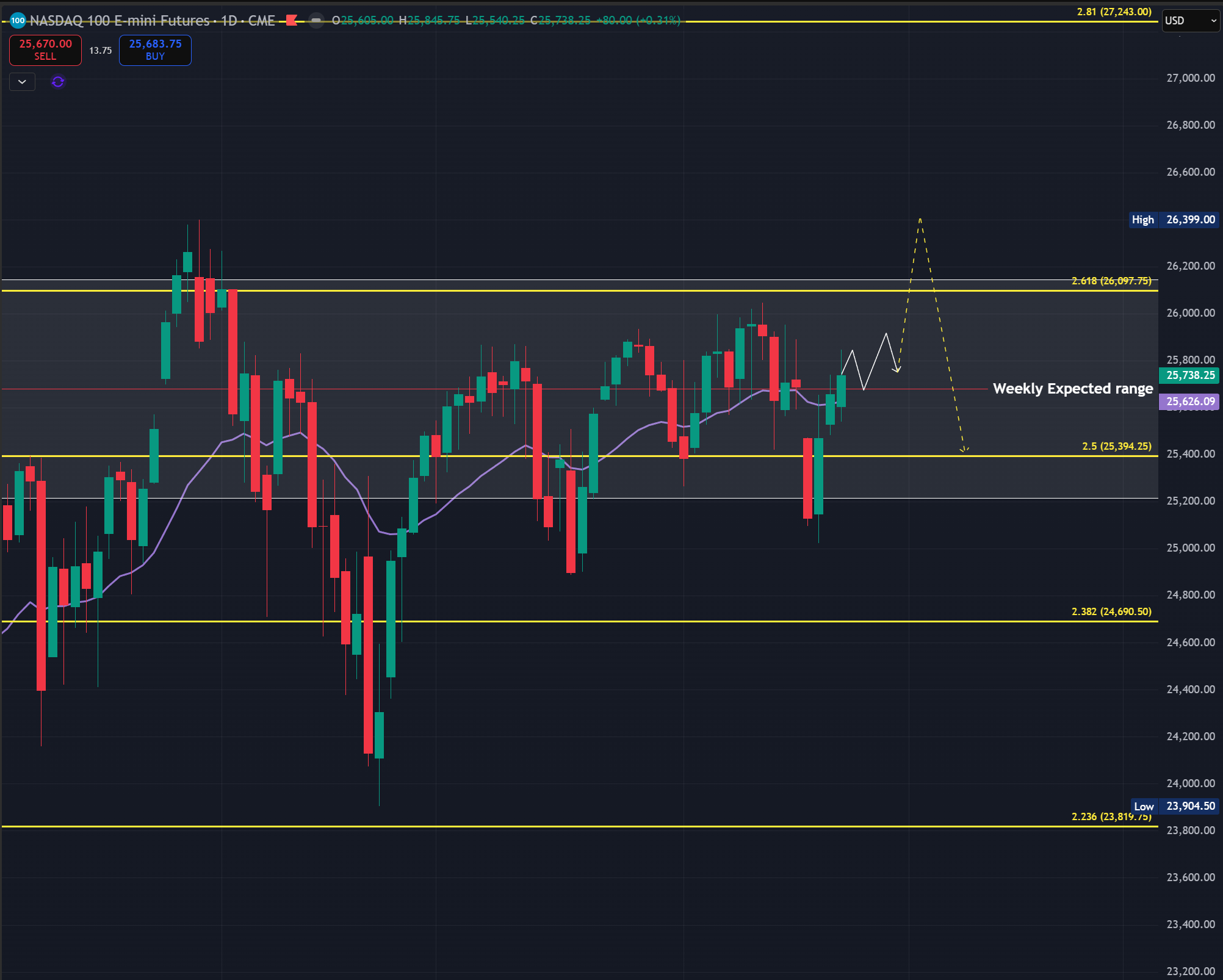This screenshot has height=980, width=1223.
Task: Click the Low 23,904.50 price marker
Action: click(1174, 806)
